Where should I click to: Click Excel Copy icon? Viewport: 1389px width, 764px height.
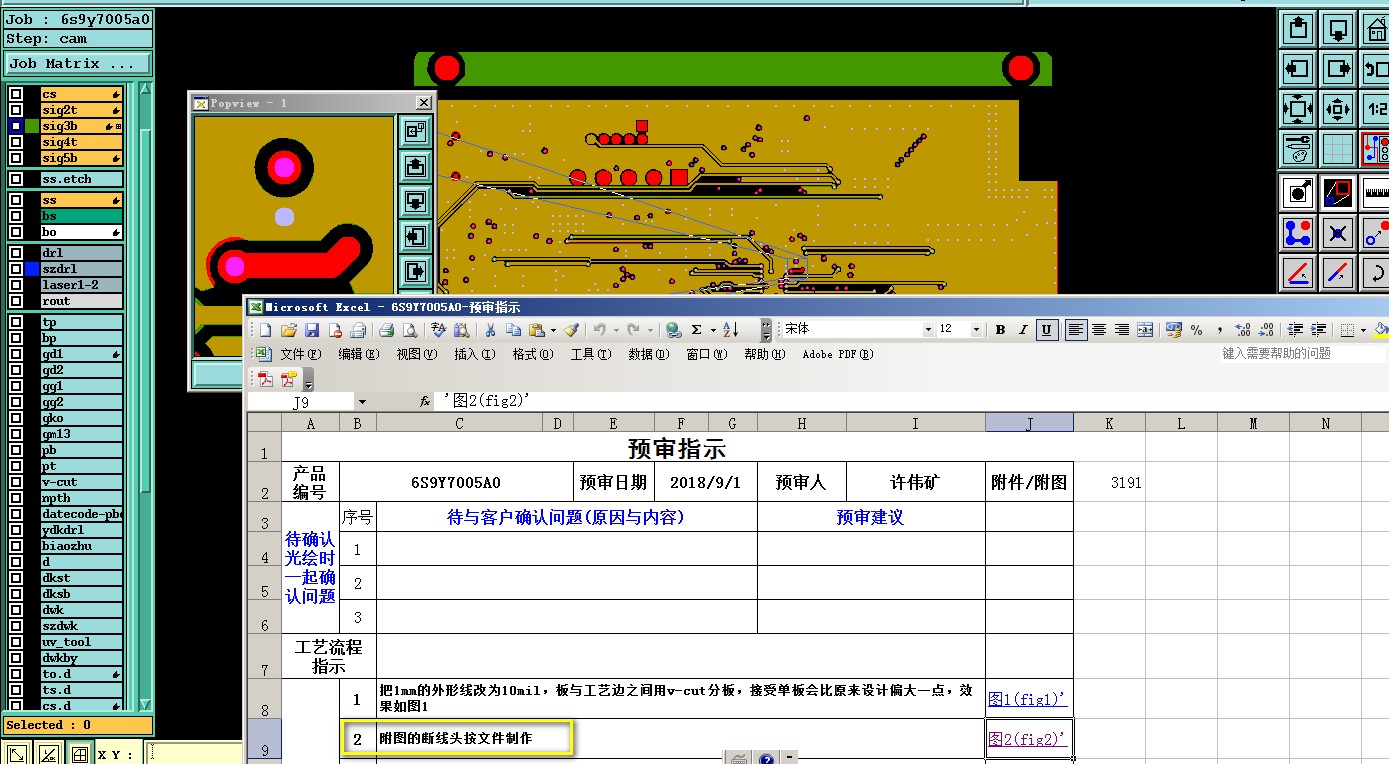click(513, 330)
